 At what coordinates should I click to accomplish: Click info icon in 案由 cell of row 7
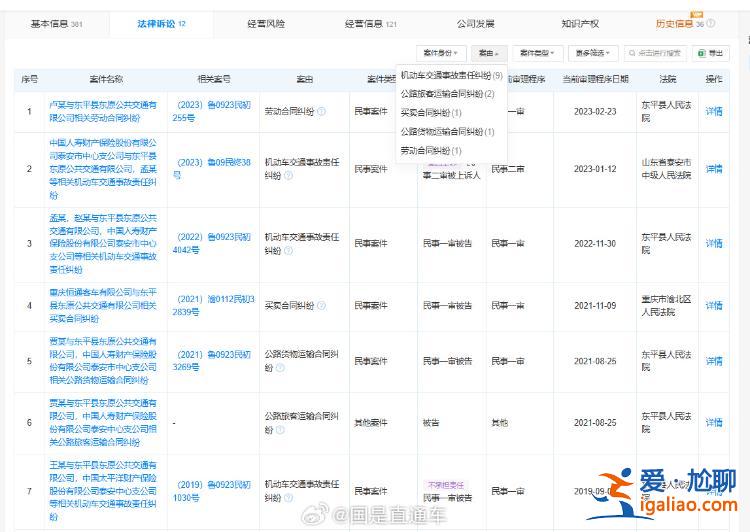pos(288,498)
